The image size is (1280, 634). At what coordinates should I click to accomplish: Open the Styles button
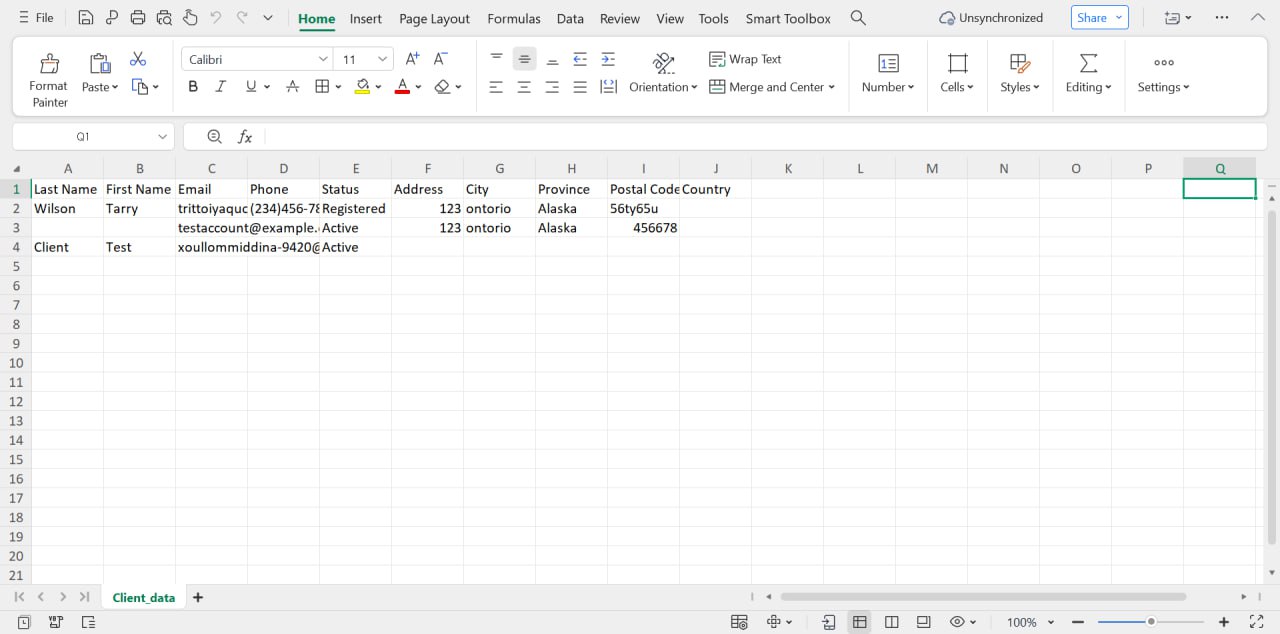point(1020,74)
